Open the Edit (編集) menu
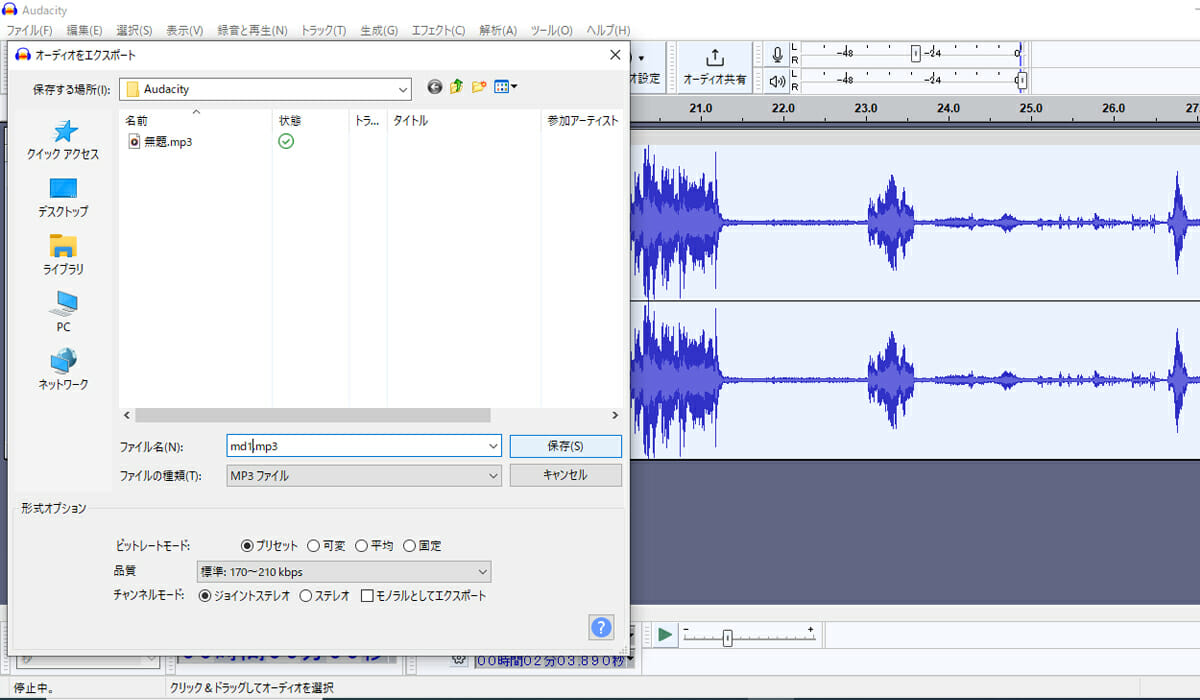This screenshot has width=1200, height=700. (x=84, y=31)
